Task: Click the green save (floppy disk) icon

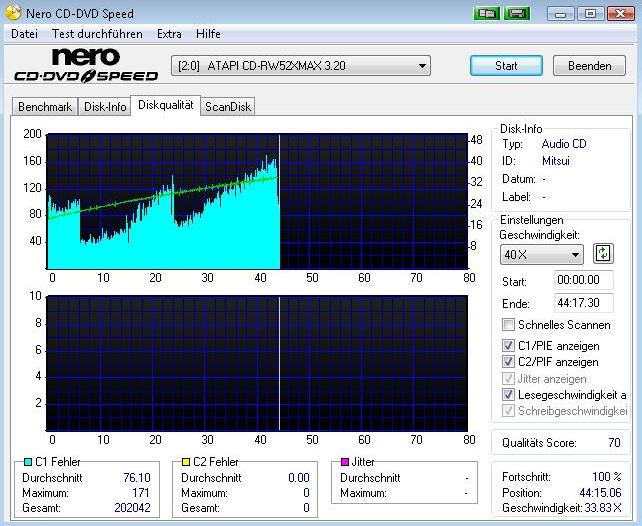Action: (x=517, y=14)
